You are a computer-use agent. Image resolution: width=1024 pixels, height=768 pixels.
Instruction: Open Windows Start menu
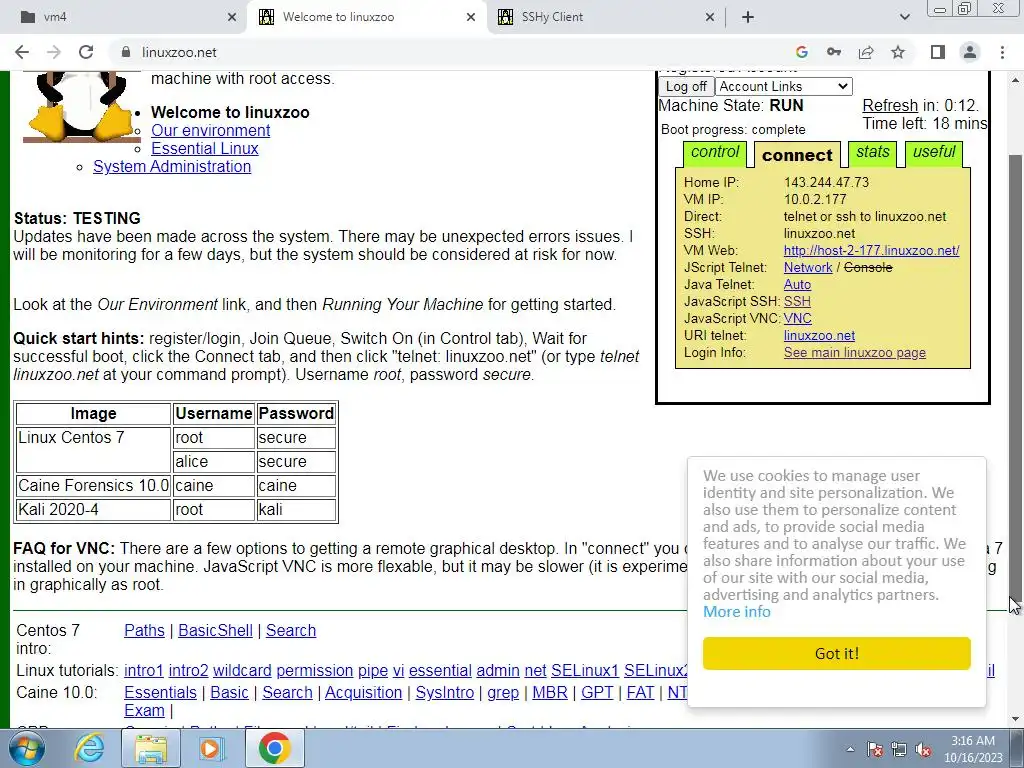(x=27, y=748)
